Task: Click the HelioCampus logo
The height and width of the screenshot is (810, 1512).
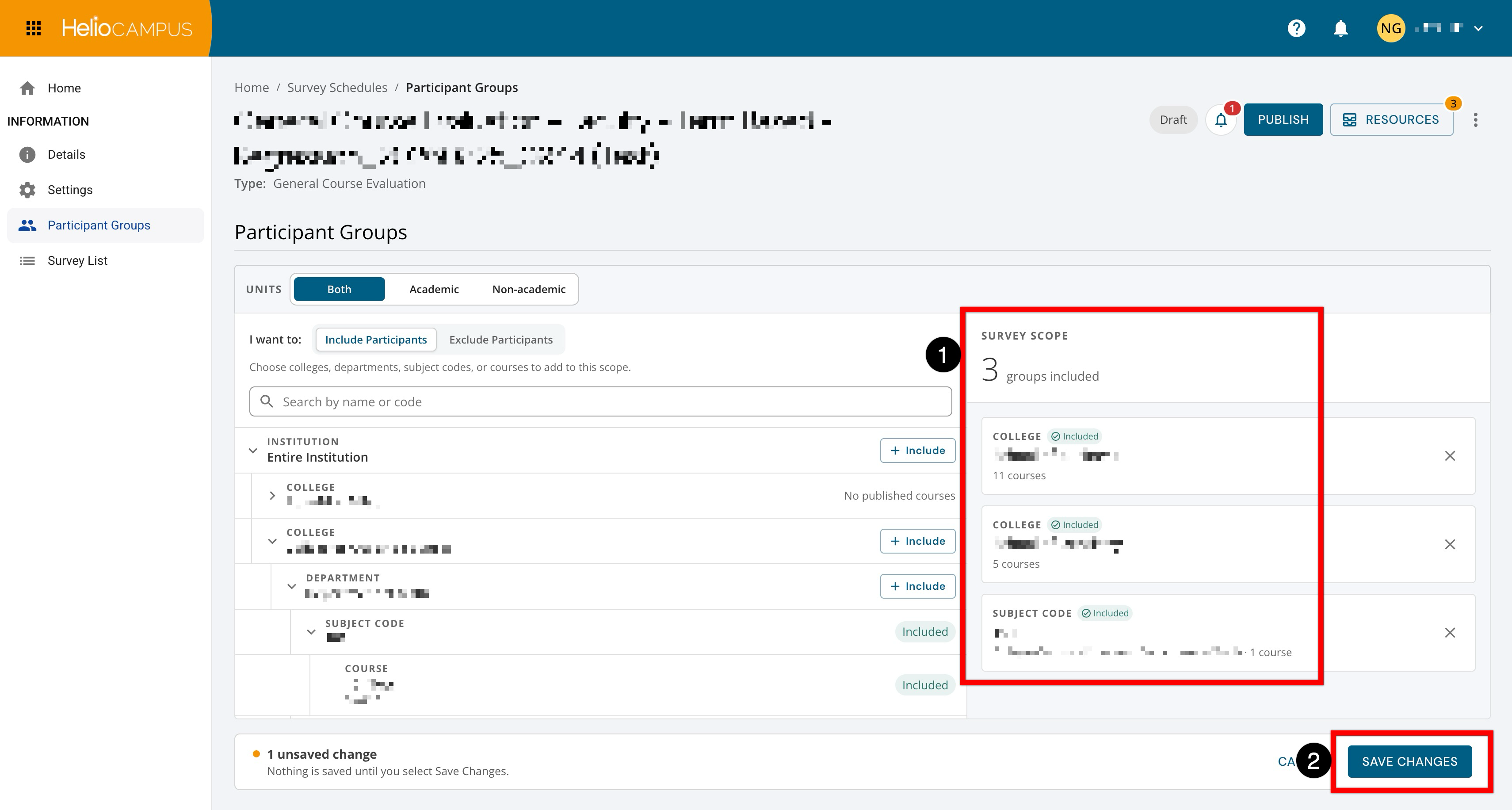Action: click(127, 28)
